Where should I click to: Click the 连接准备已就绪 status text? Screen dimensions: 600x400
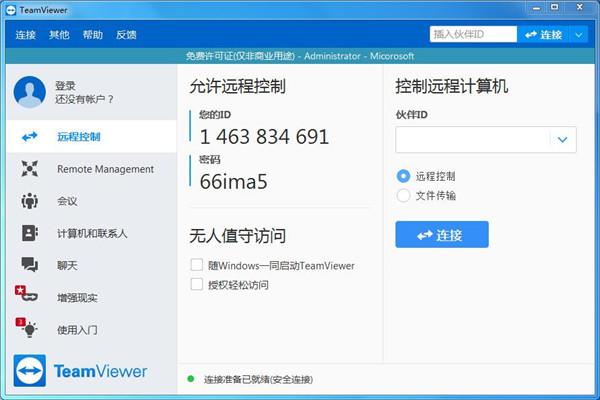coord(258,379)
